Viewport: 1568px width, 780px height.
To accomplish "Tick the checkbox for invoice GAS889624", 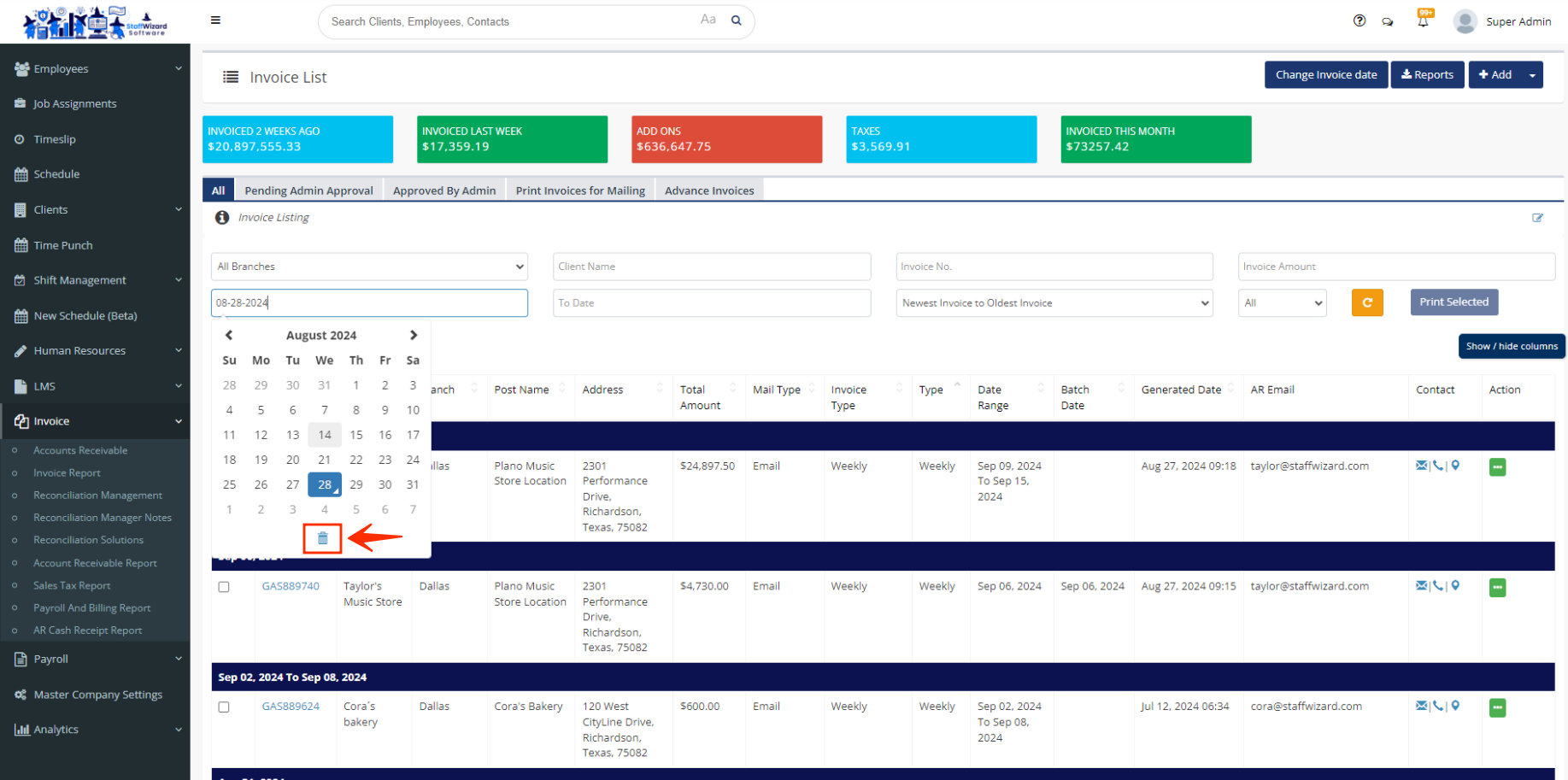I will 224,707.
